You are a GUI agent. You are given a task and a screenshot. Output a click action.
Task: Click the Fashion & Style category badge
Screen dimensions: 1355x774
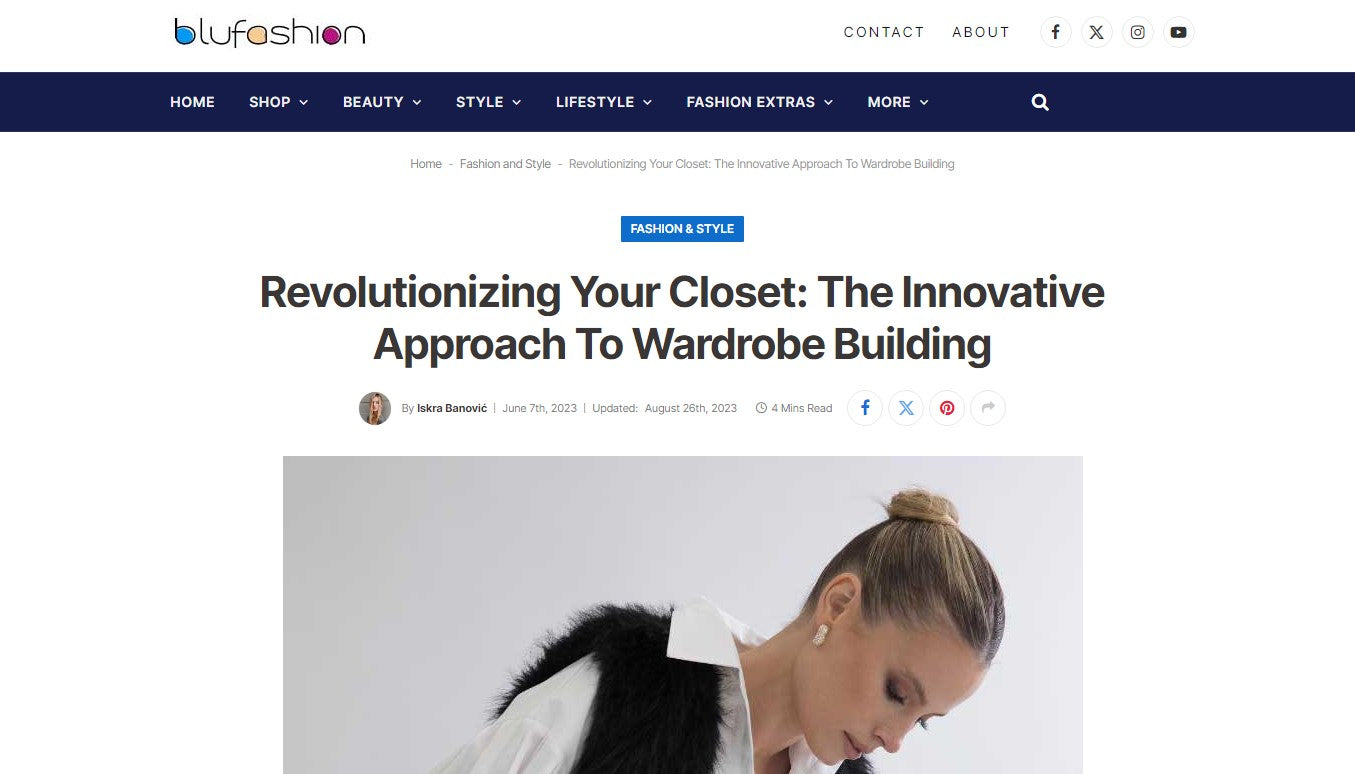pos(682,229)
